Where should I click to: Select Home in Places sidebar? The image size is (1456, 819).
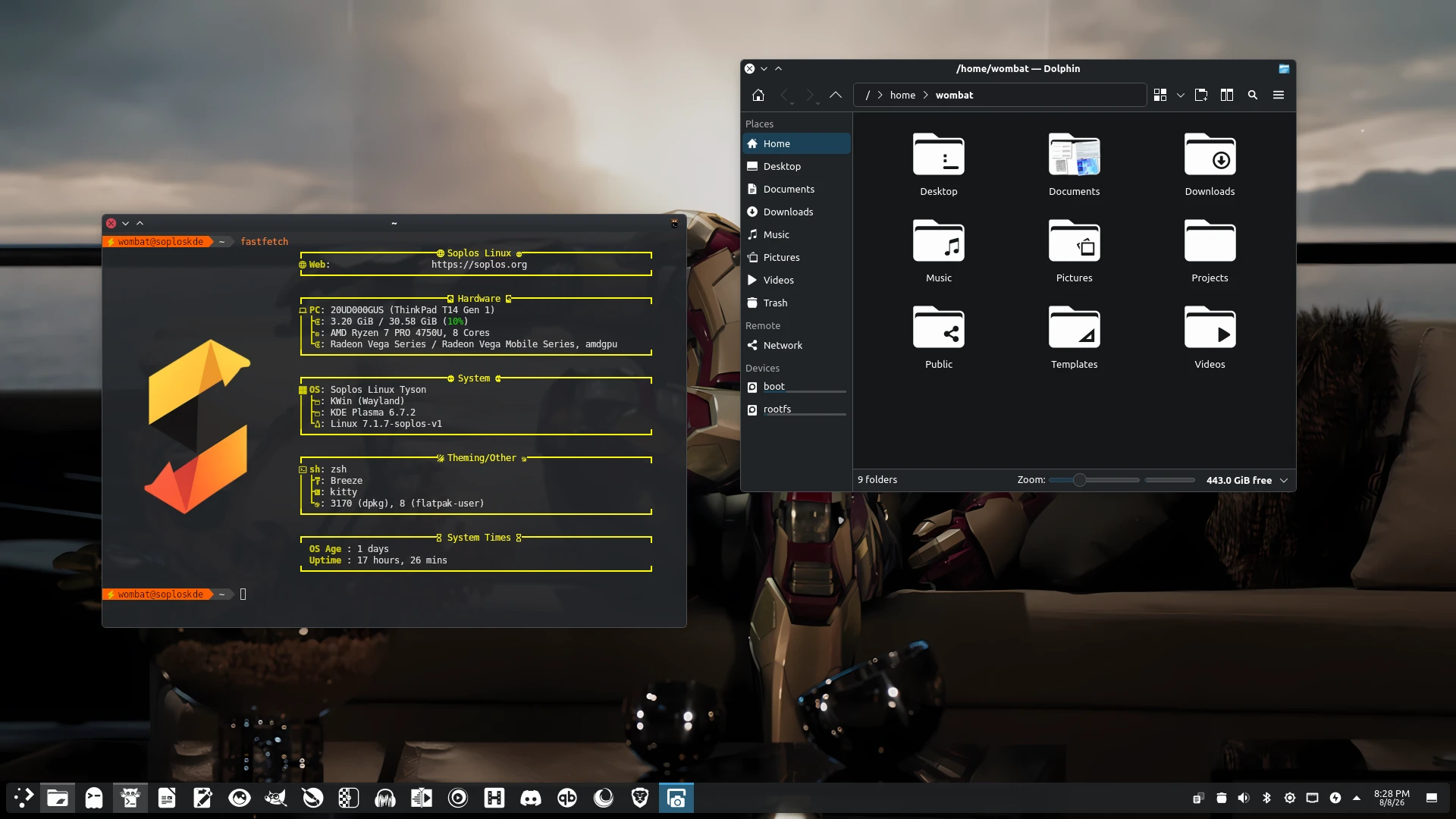click(x=796, y=143)
